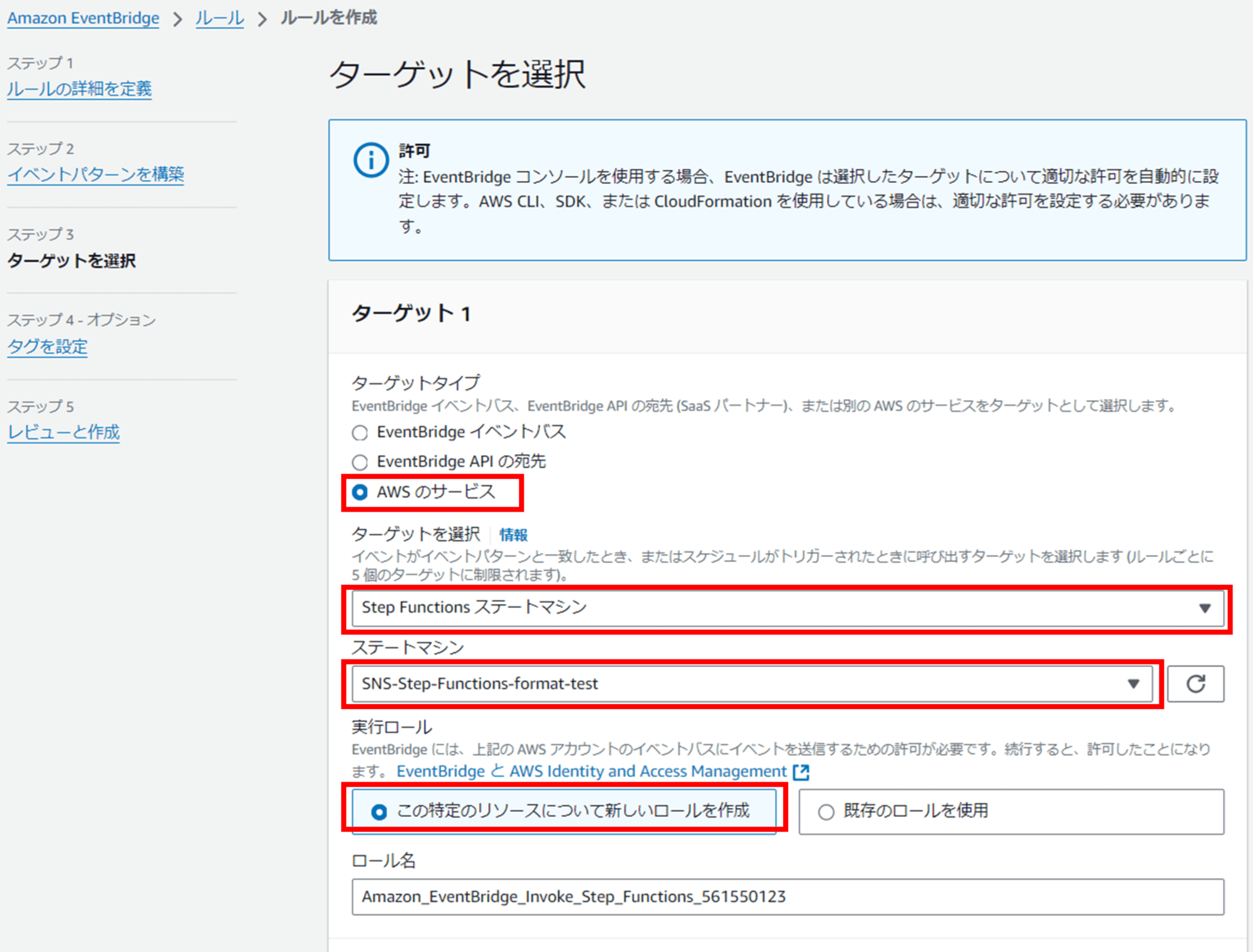The image size is (1253, 952).
Task: Click the ロール名 field label
Action: pyautogui.click(x=383, y=861)
